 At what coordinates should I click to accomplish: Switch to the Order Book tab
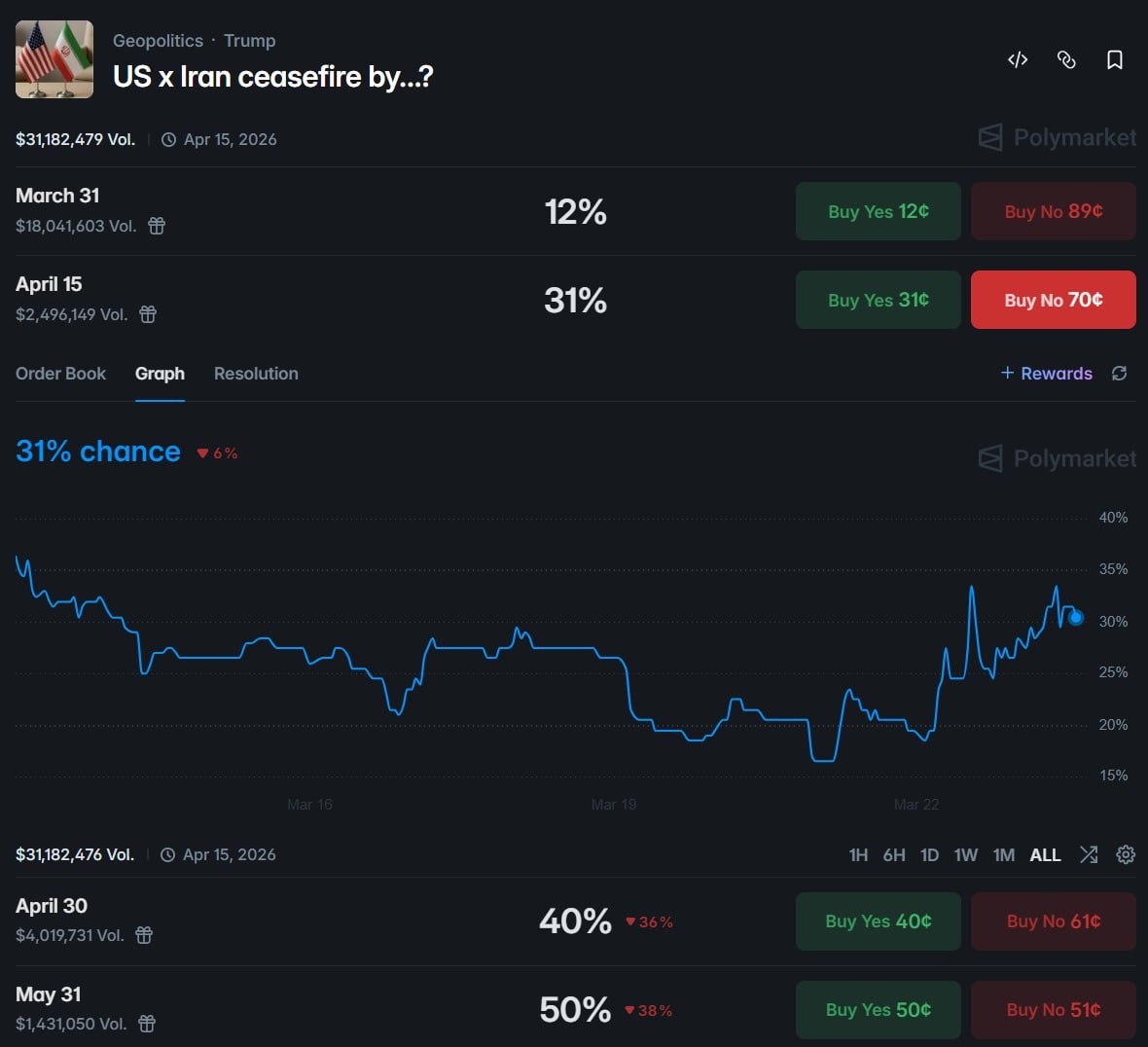[x=60, y=374]
